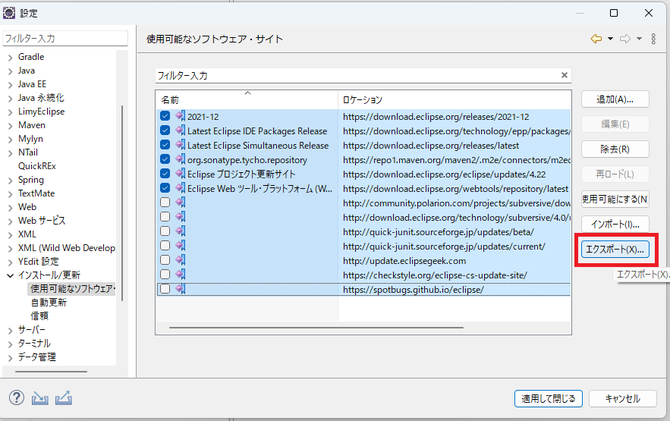Select Mylyn in the preferences tree
Viewport: 670px width, 421px height.
[x=30, y=139]
